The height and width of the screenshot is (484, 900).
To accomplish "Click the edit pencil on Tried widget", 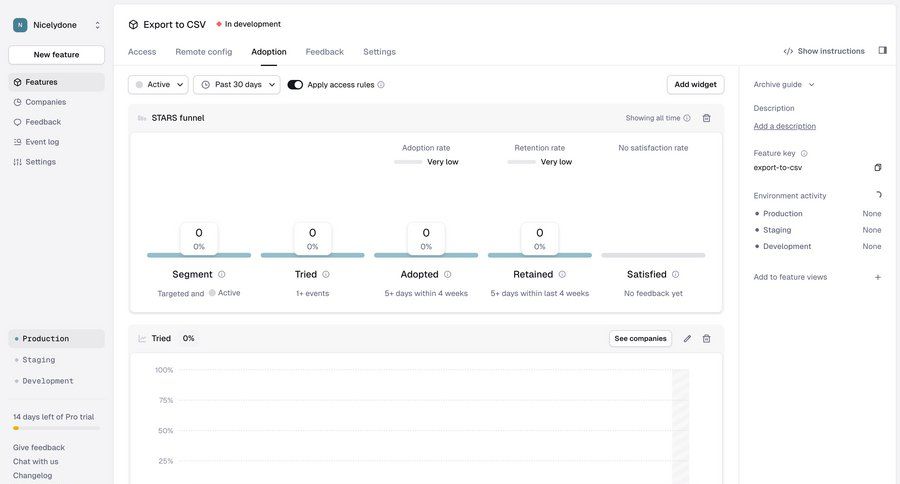I will [x=687, y=339].
